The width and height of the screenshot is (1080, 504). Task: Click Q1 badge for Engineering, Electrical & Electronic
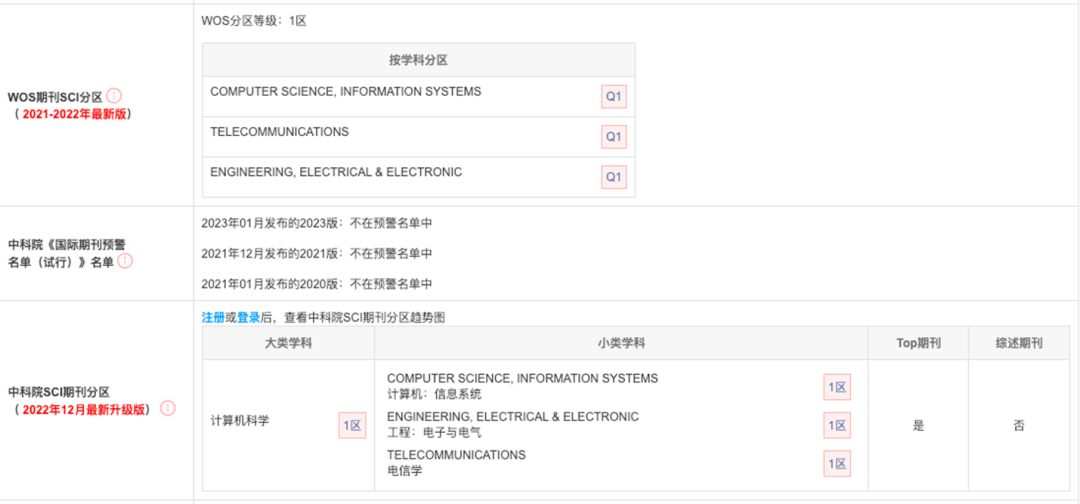613,177
